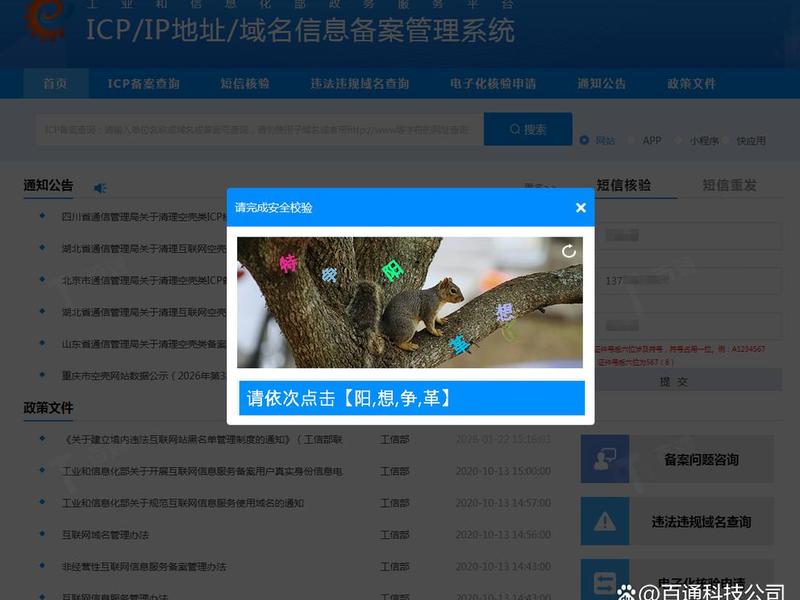Open 政策文件 in navigation bar
The image size is (800, 600).
pyautogui.click(x=691, y=84)
